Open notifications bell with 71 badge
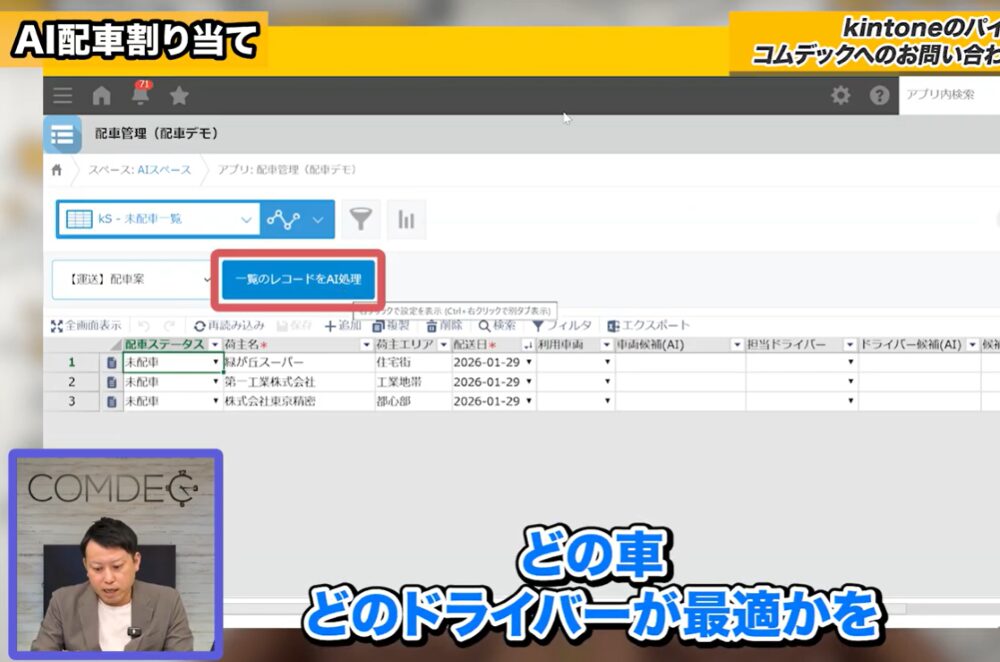Screen dimensions: 1000x662 (141, 96)
